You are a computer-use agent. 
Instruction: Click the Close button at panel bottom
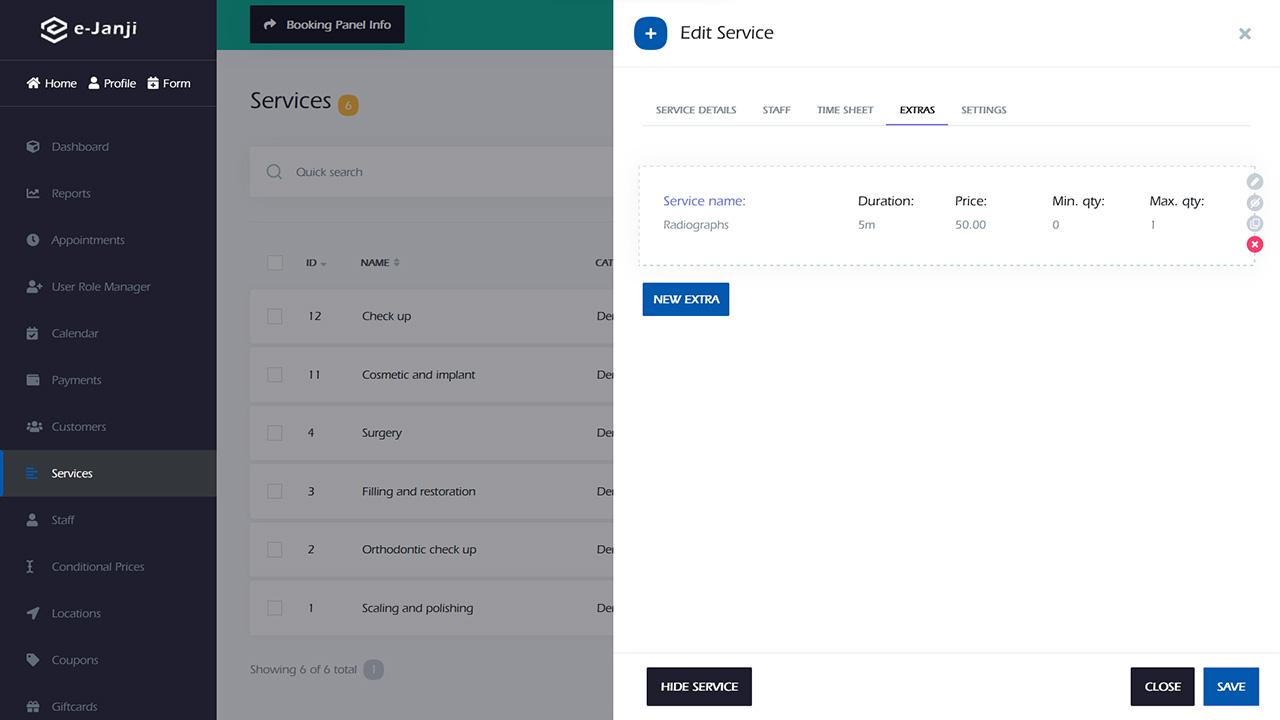tap(1163, 687)
